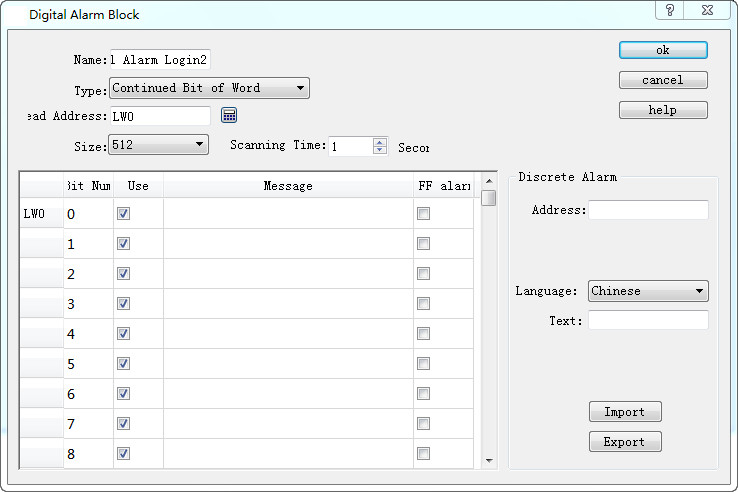Uncheck the Use checkbox for bit 4
This screenshot has width=738, height=492.
tap(123, 334)
